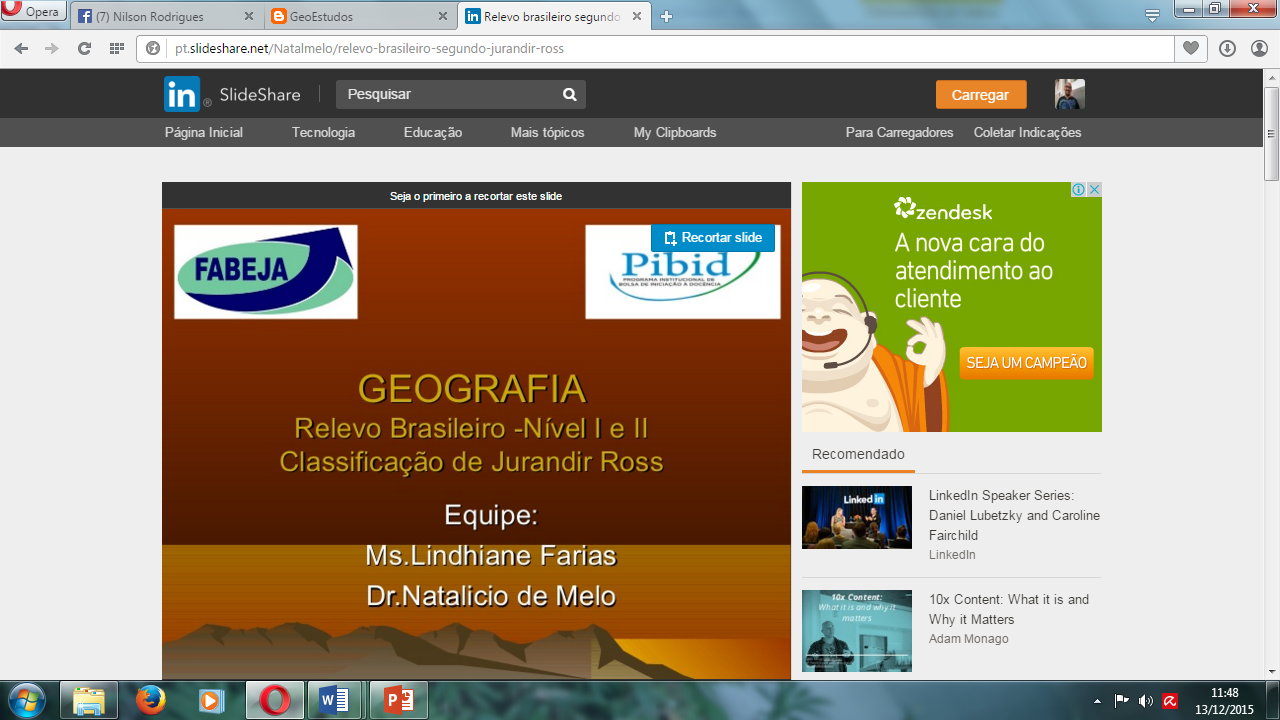Open the tab list menu icon
The width and height of the screenshot is (1280, 720).
pos(1152,14)
